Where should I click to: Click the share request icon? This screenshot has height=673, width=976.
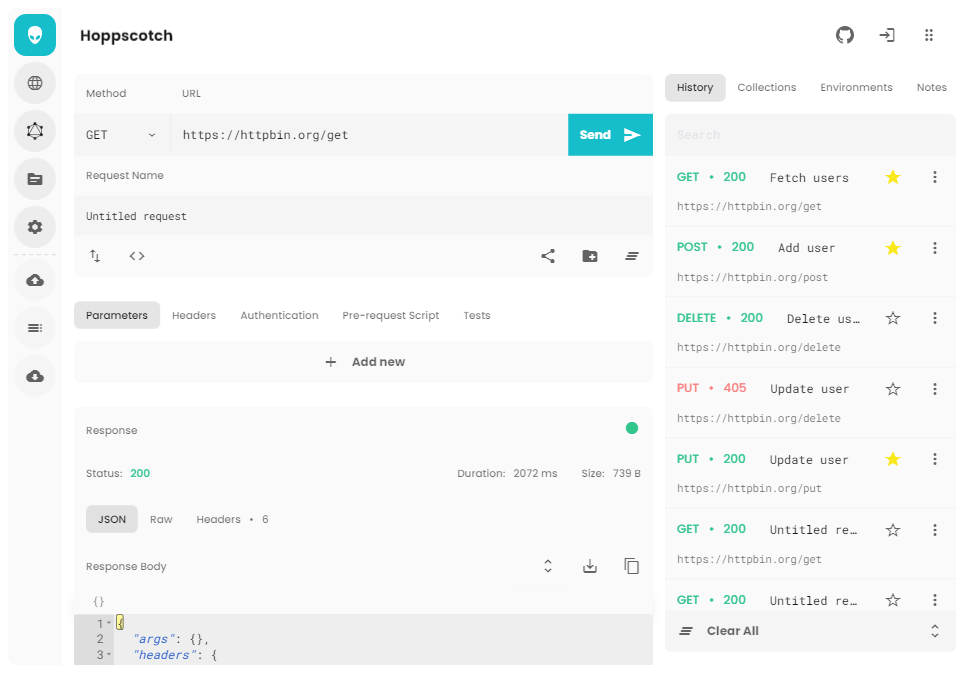pos(548,256)
